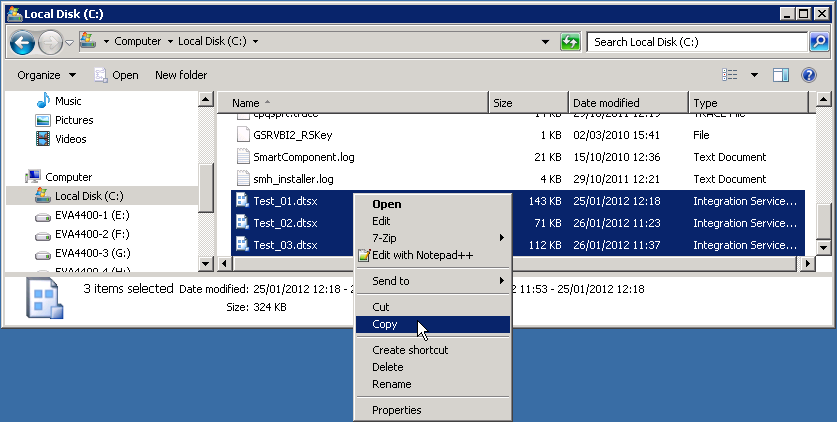837x422 pixels.
Task: Click New folder in the toolbar
Action: point(181,75)
